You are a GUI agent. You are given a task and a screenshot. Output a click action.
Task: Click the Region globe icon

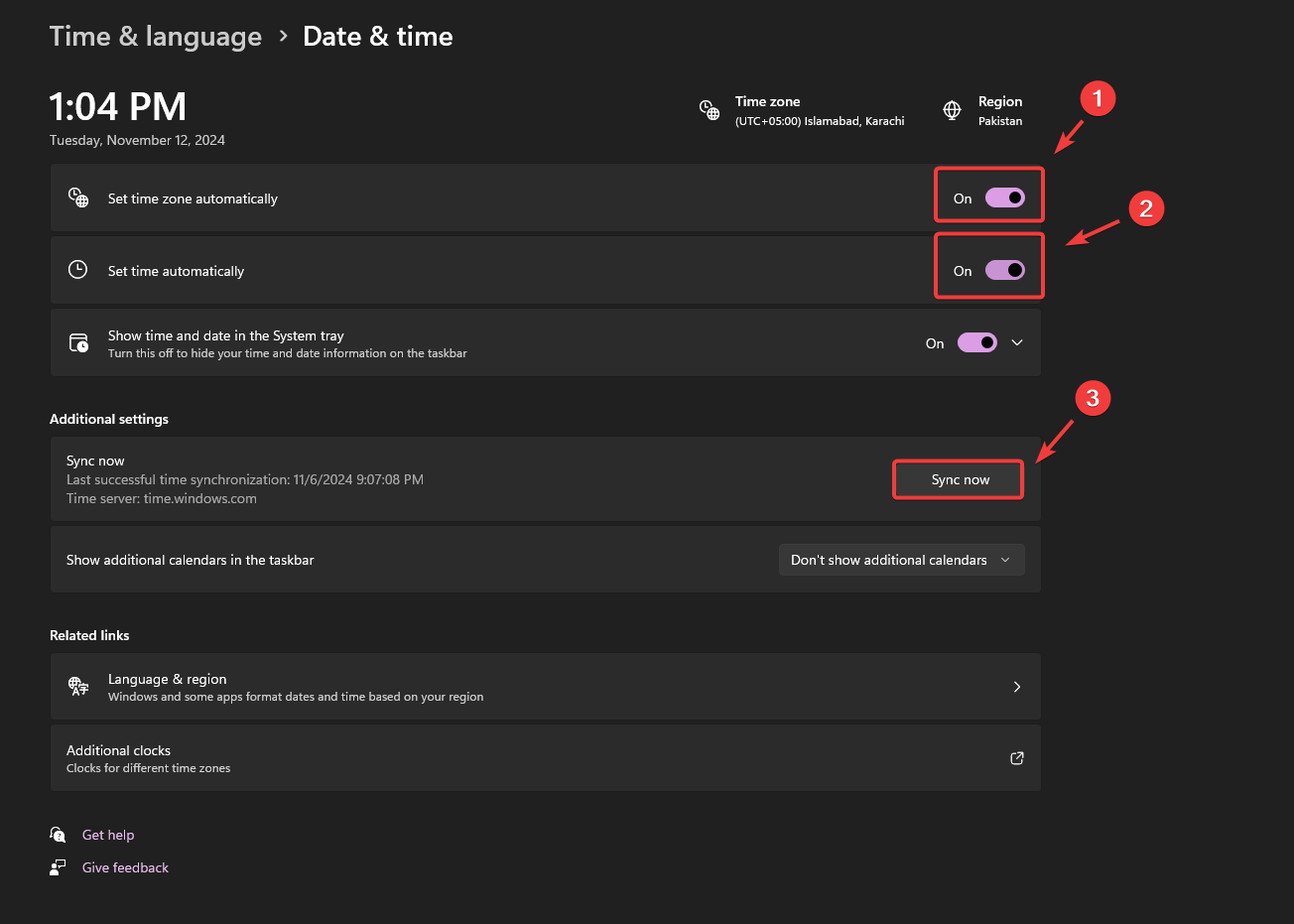(952, 110)
